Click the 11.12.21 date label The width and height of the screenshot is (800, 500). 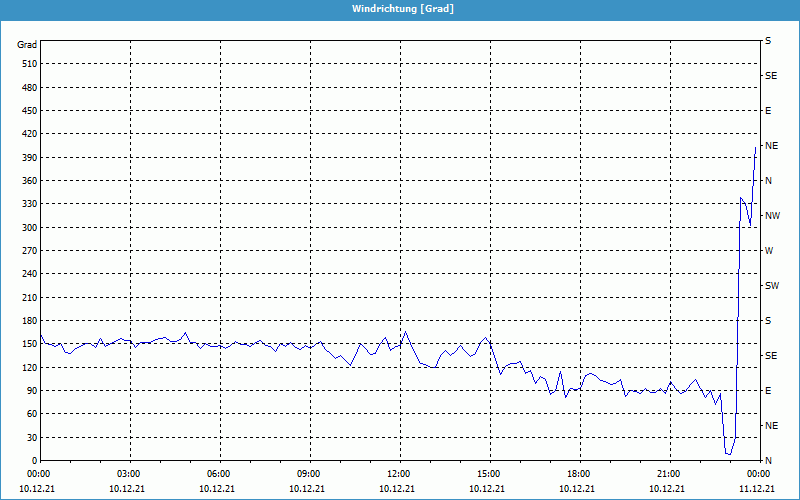pyautogui.click(x=757, y=489)
